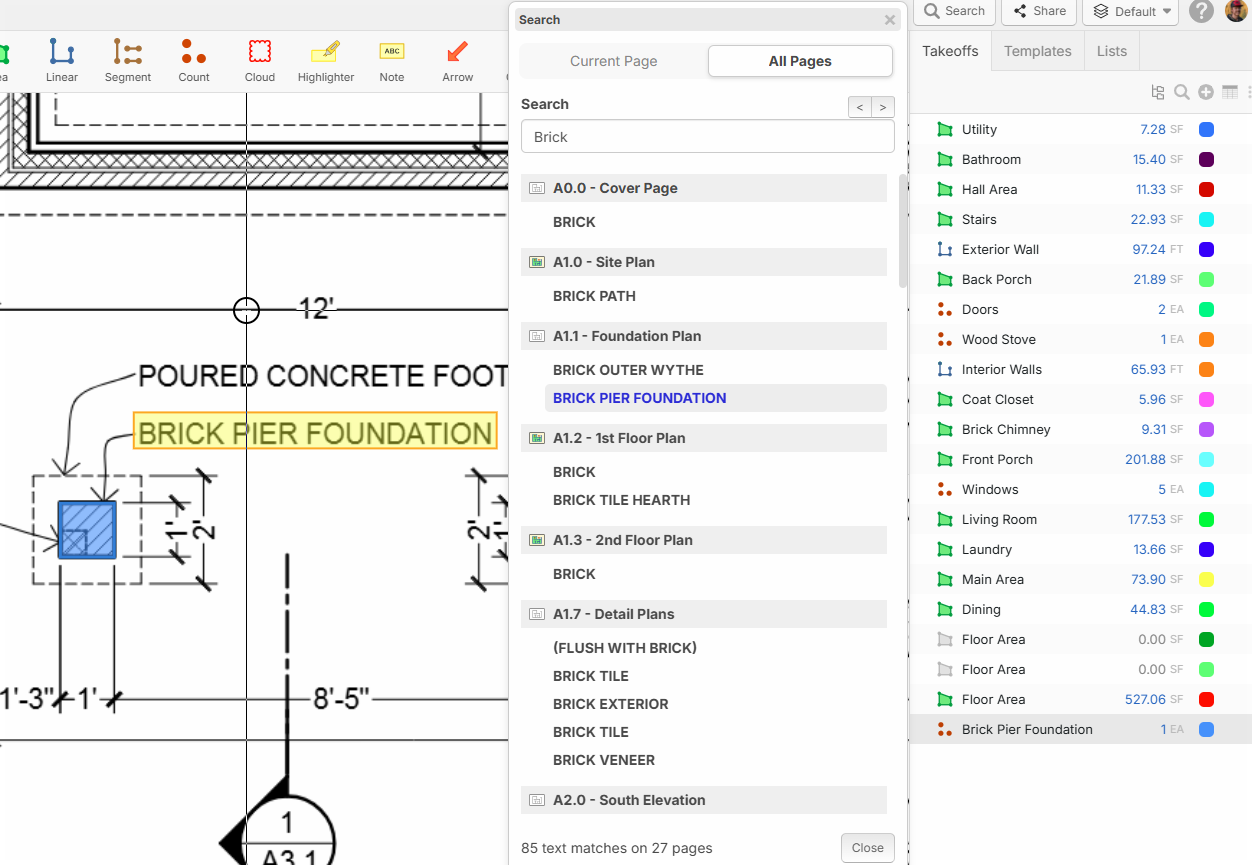Click the add takeoff plus icon

coord(1206,92)
